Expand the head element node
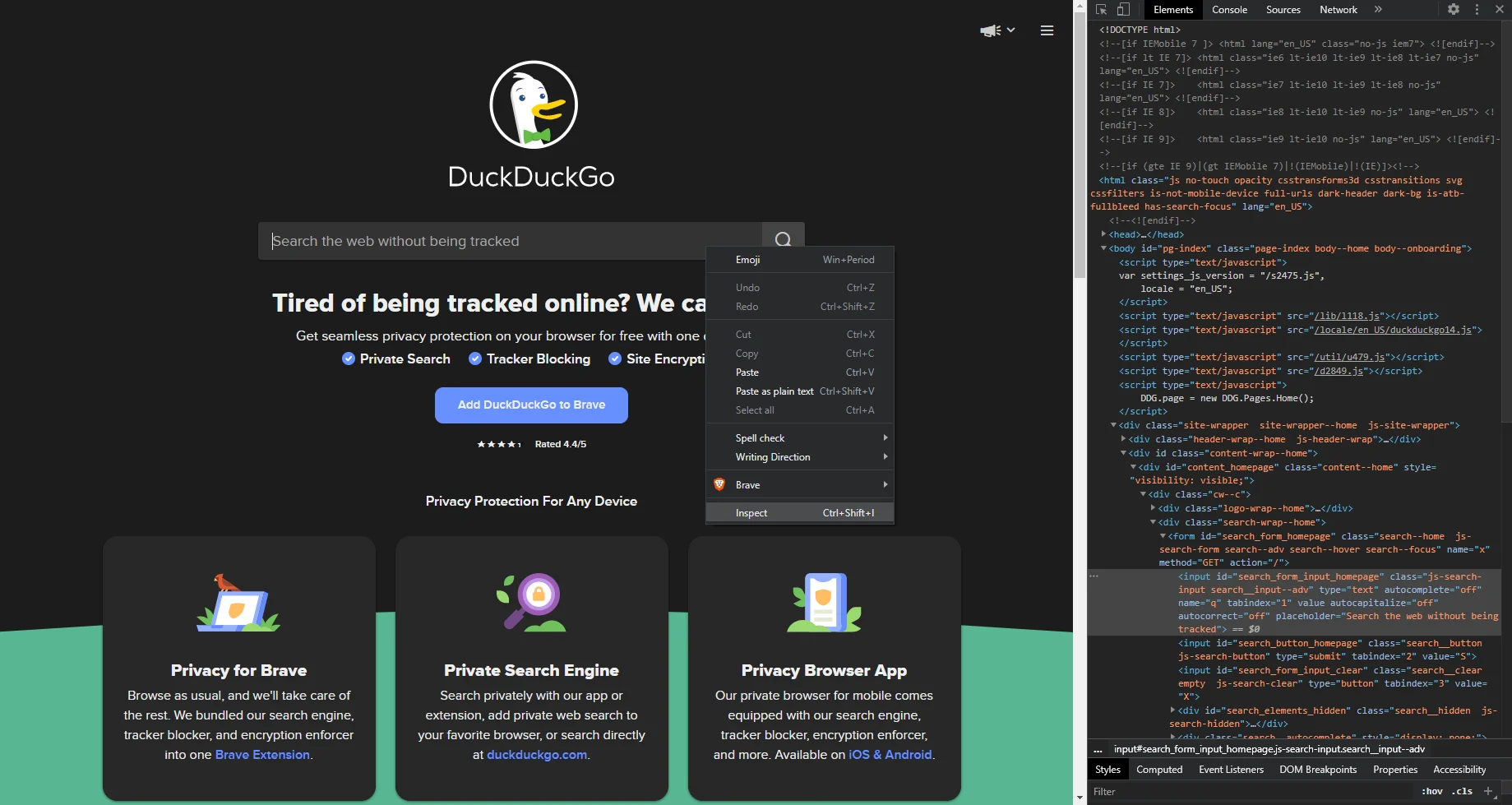The height and width of the screenshot is (805, 1512). click(x=1104, y=234)
